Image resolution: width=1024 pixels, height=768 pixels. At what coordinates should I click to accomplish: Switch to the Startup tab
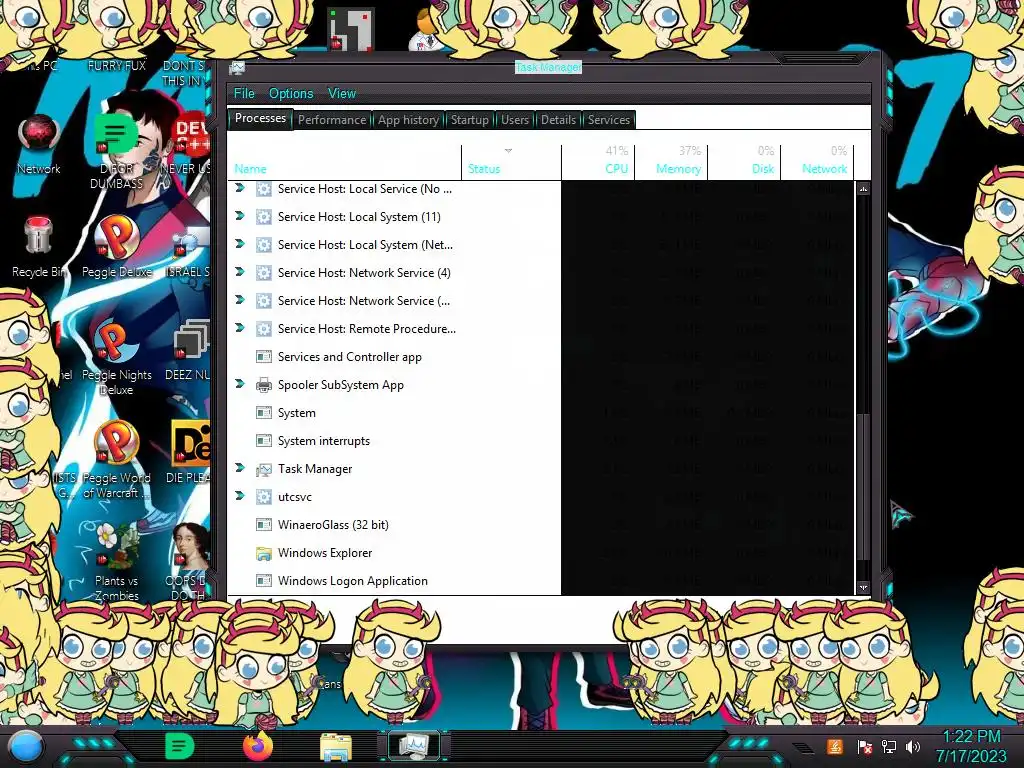[x=470, y=120]
